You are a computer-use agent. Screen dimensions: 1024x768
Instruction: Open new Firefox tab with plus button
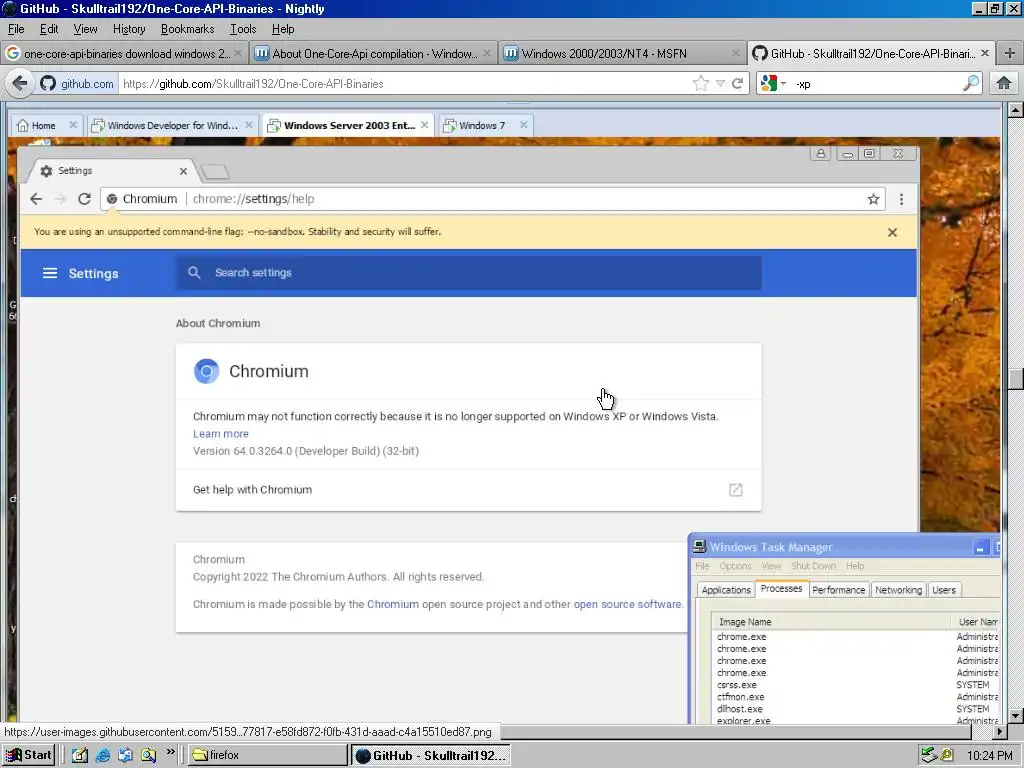point(1010,54)
